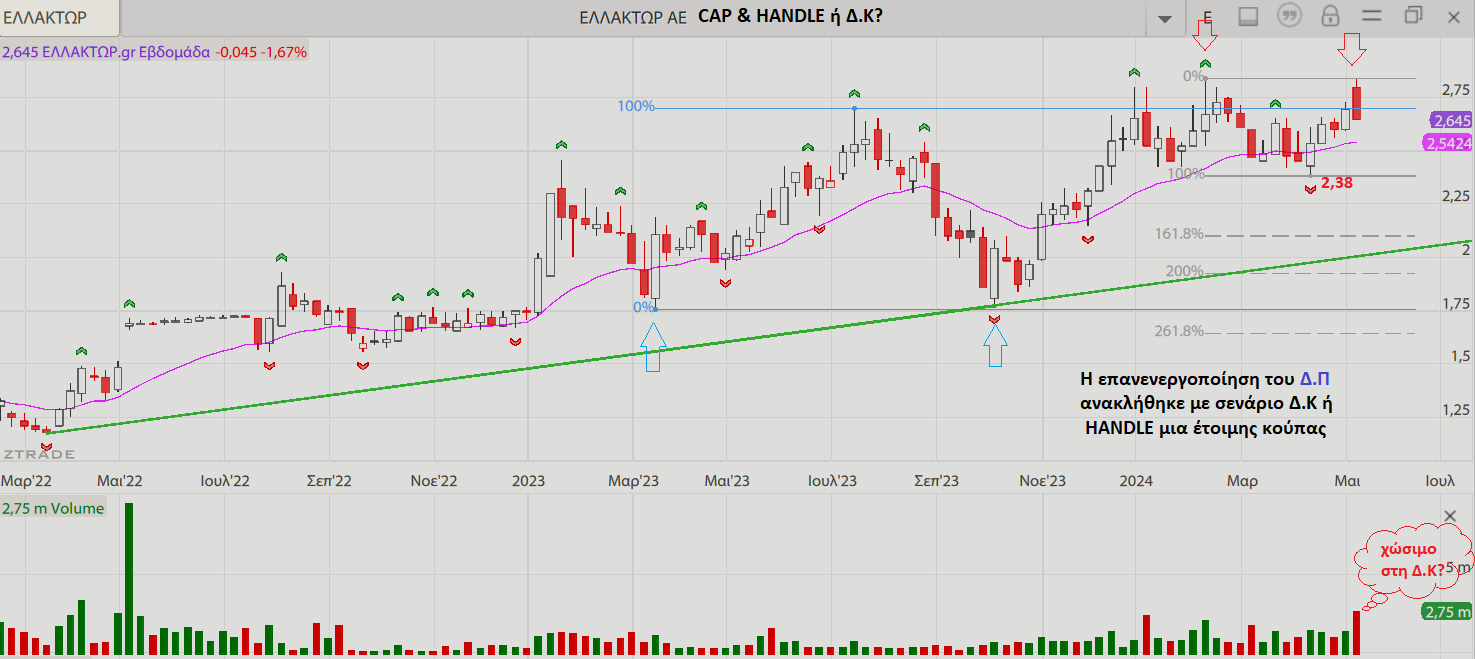The width and height of the screenshot is (1475, 659).
Task: Open the quotation-mark comments icon
Action: click(1290, 17)
